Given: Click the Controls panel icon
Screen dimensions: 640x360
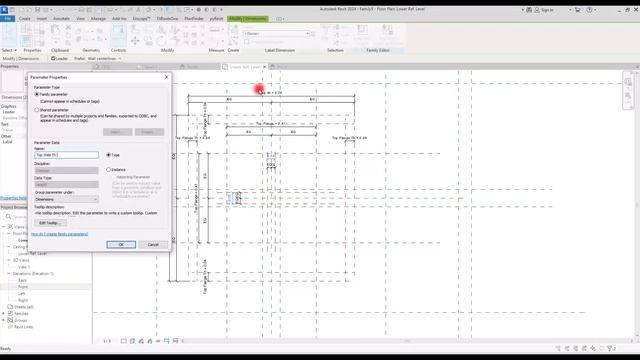Looking at the screenshot, I should click(x=118, y=34).
